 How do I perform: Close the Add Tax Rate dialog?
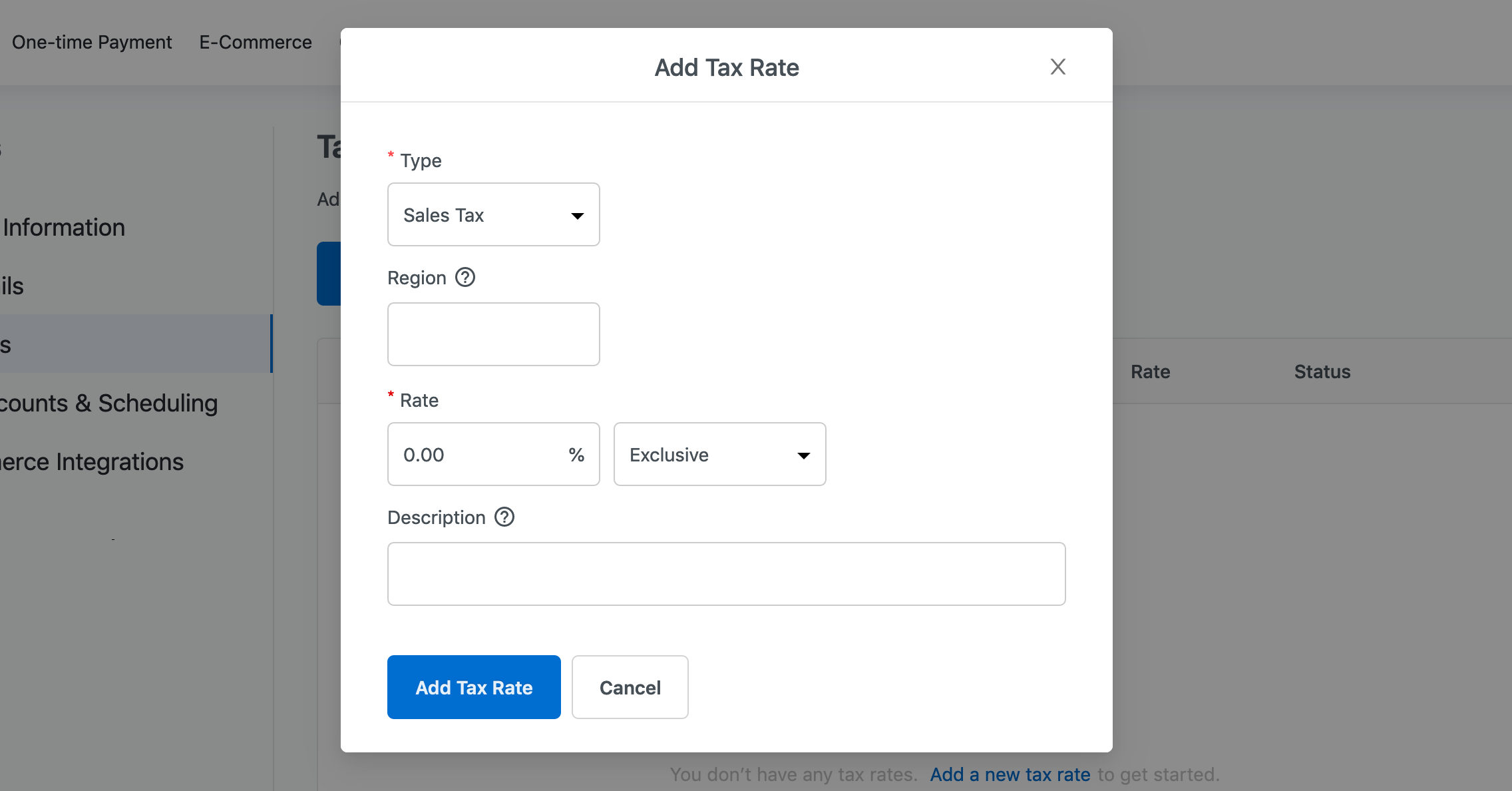pyautogui.click(x=1057, y=67)
